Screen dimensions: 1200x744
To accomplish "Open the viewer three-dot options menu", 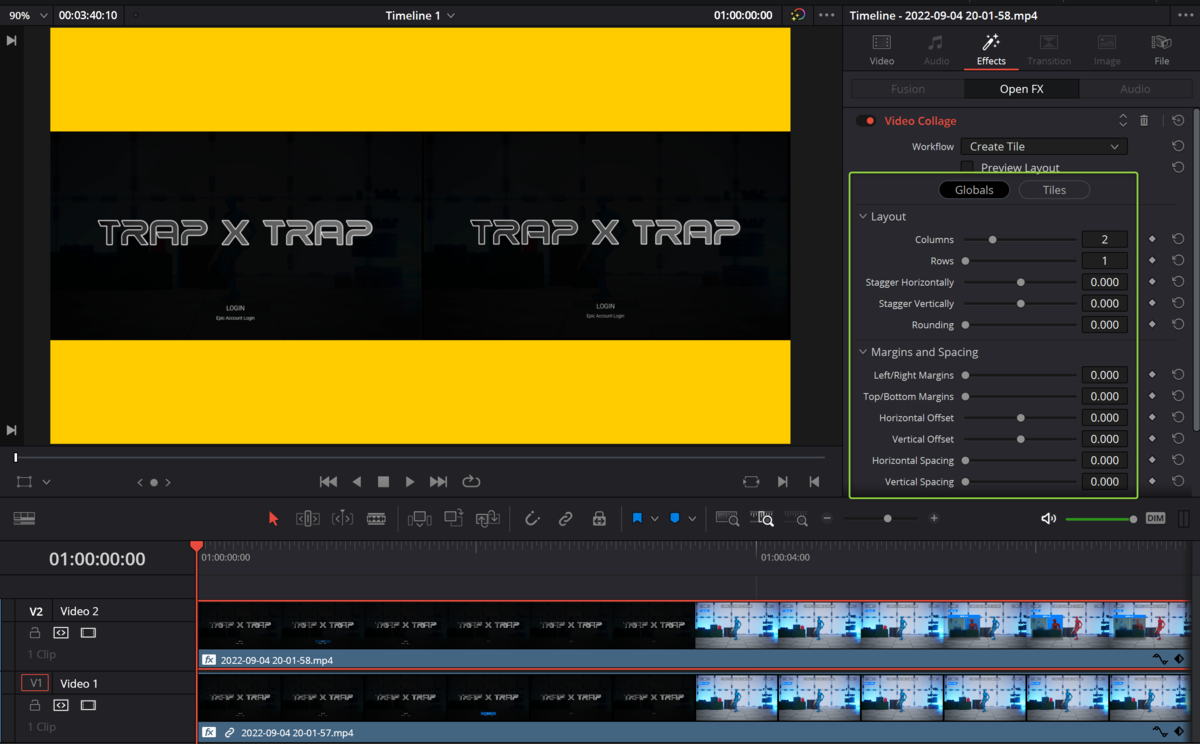I will (827, 15).
